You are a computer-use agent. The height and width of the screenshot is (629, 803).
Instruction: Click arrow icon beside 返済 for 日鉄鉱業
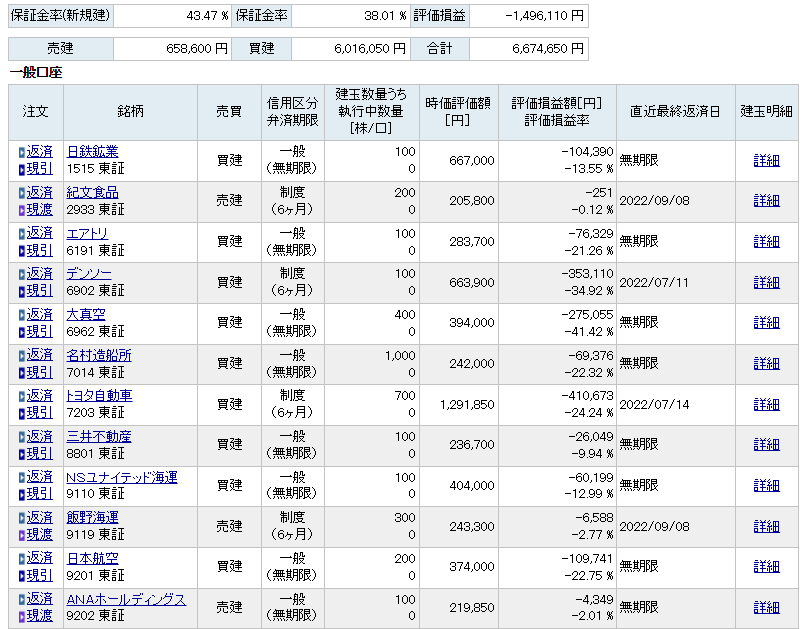click(x=21, y=152)
